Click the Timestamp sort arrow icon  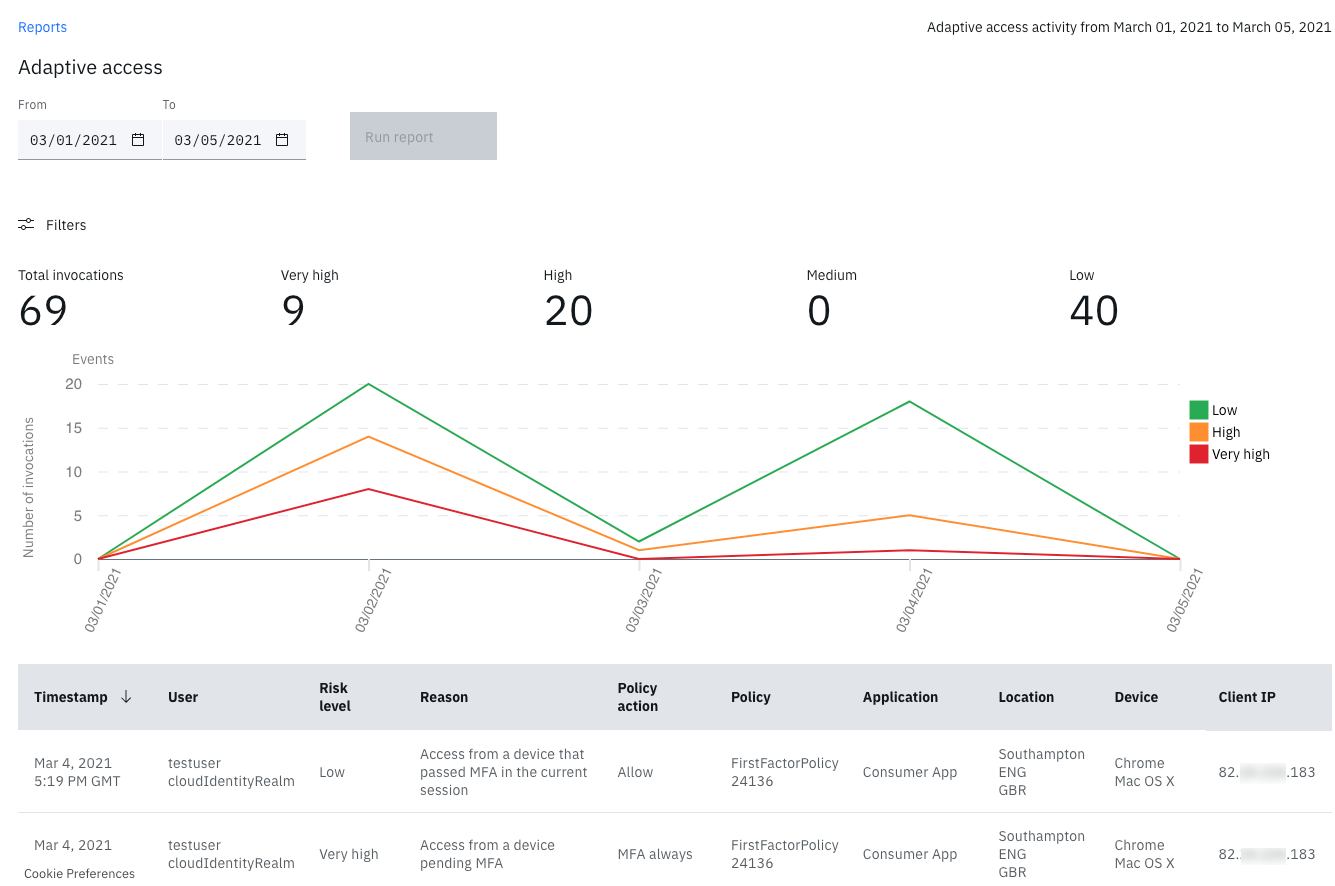tap(126, 697)
